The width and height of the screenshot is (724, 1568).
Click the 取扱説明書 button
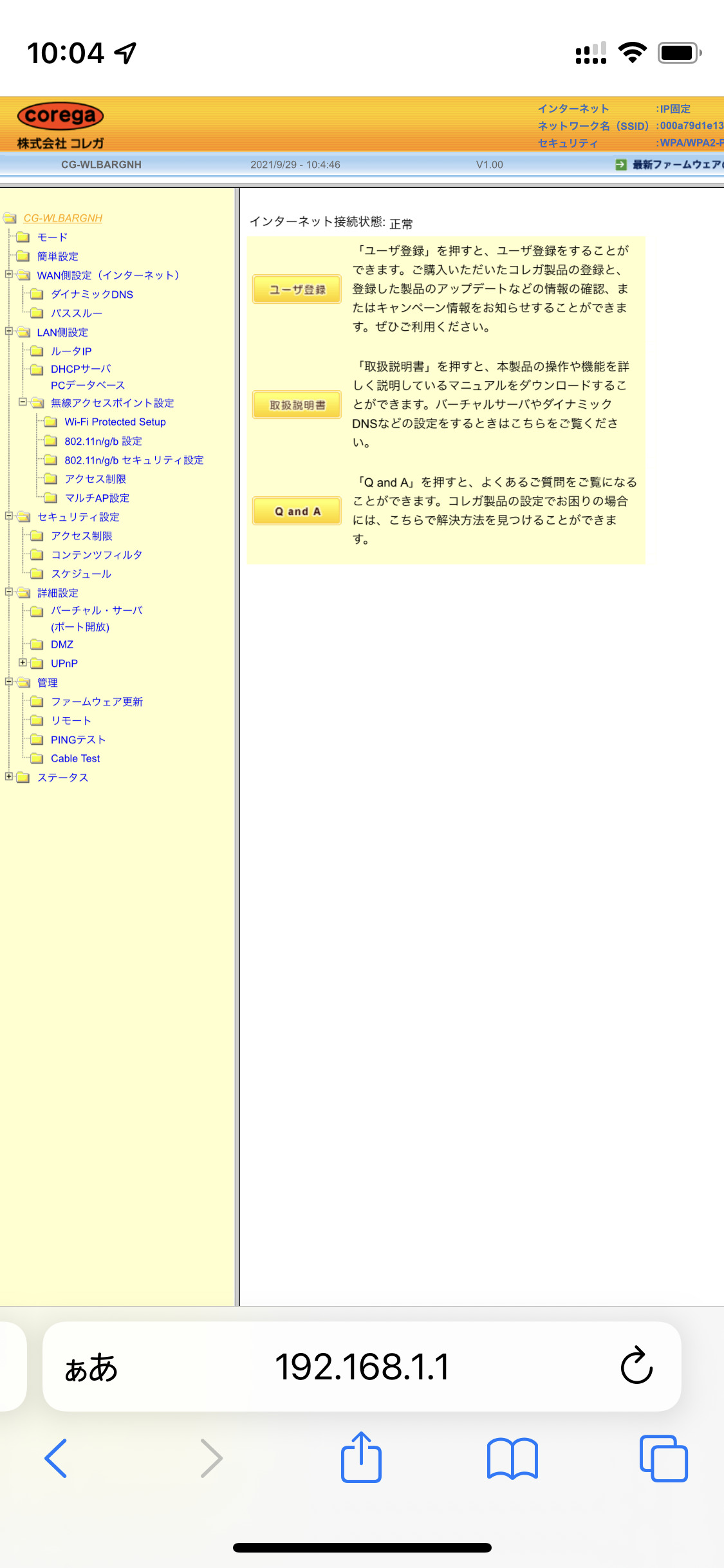tap(297, 405)
